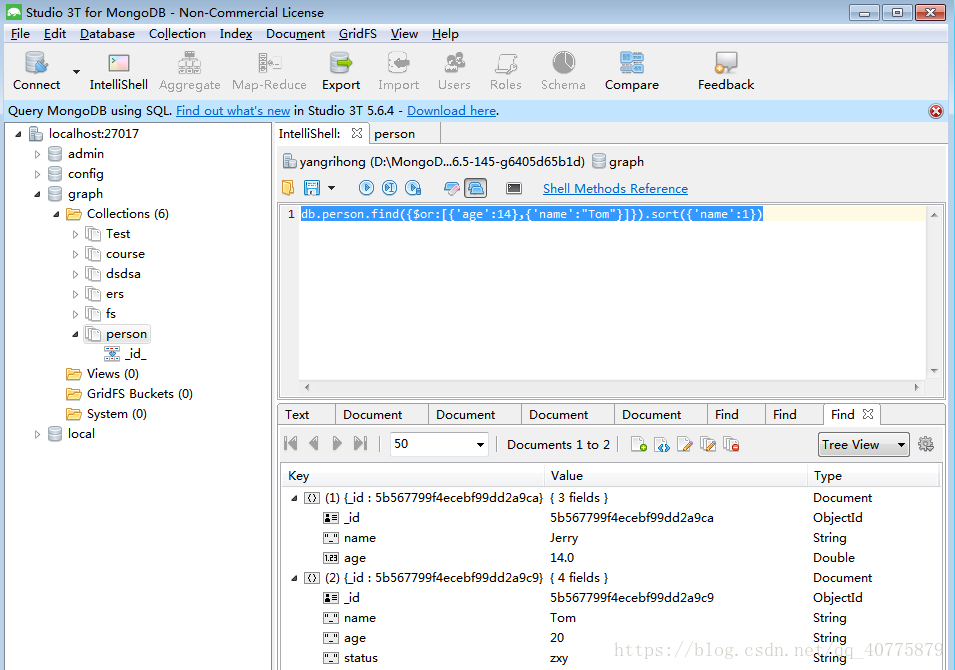Expand the admin database node
Viewport: 955px width, 670px height.
click(x=37, y=154)
